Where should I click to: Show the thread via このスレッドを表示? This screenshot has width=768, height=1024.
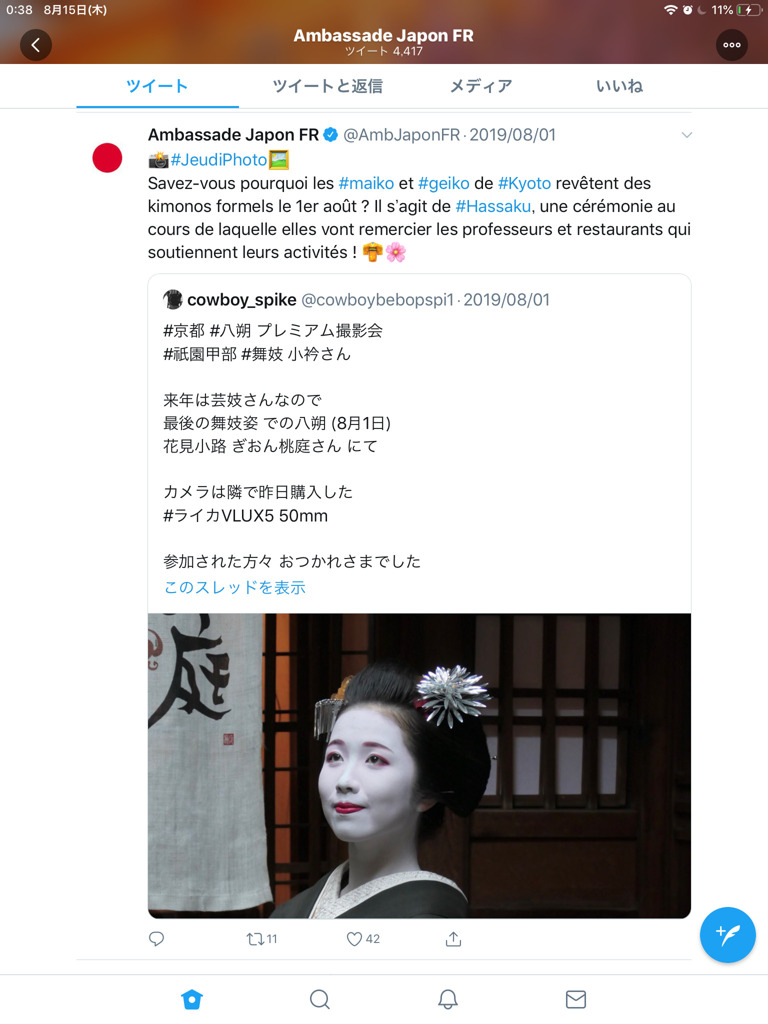[234, 588]
